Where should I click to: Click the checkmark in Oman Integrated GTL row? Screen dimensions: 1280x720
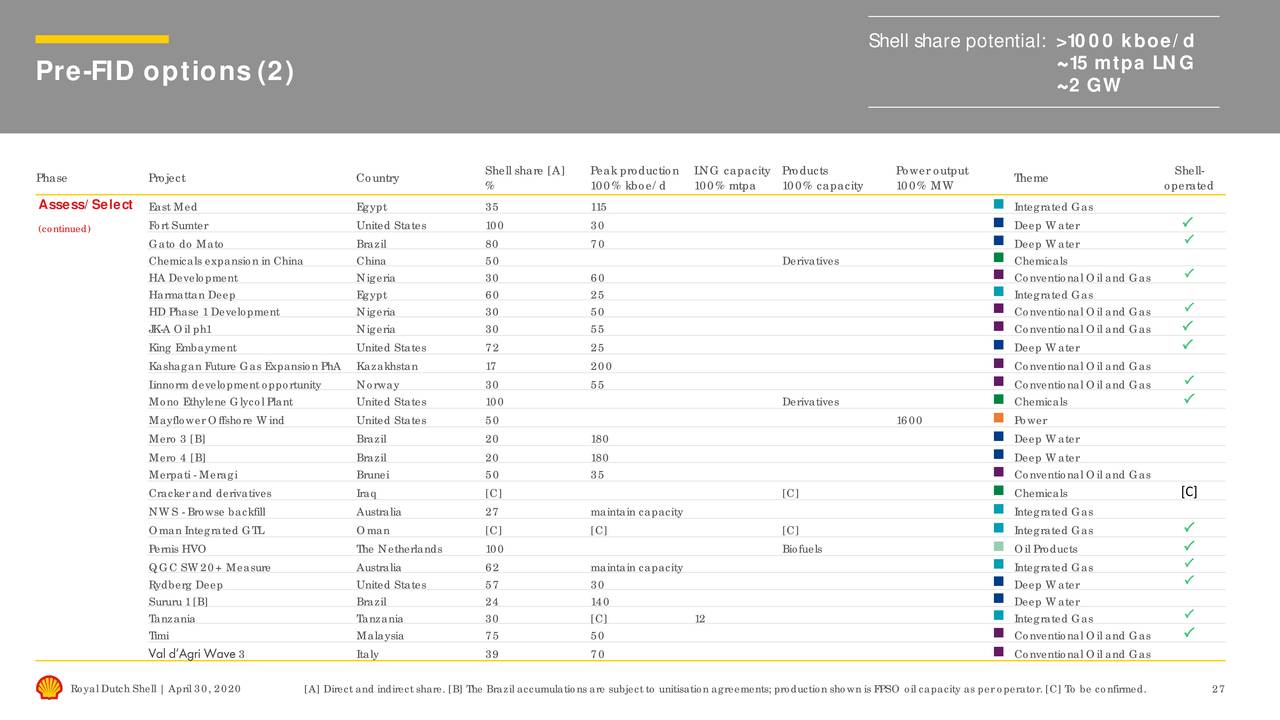click(x=1188, y=528)
